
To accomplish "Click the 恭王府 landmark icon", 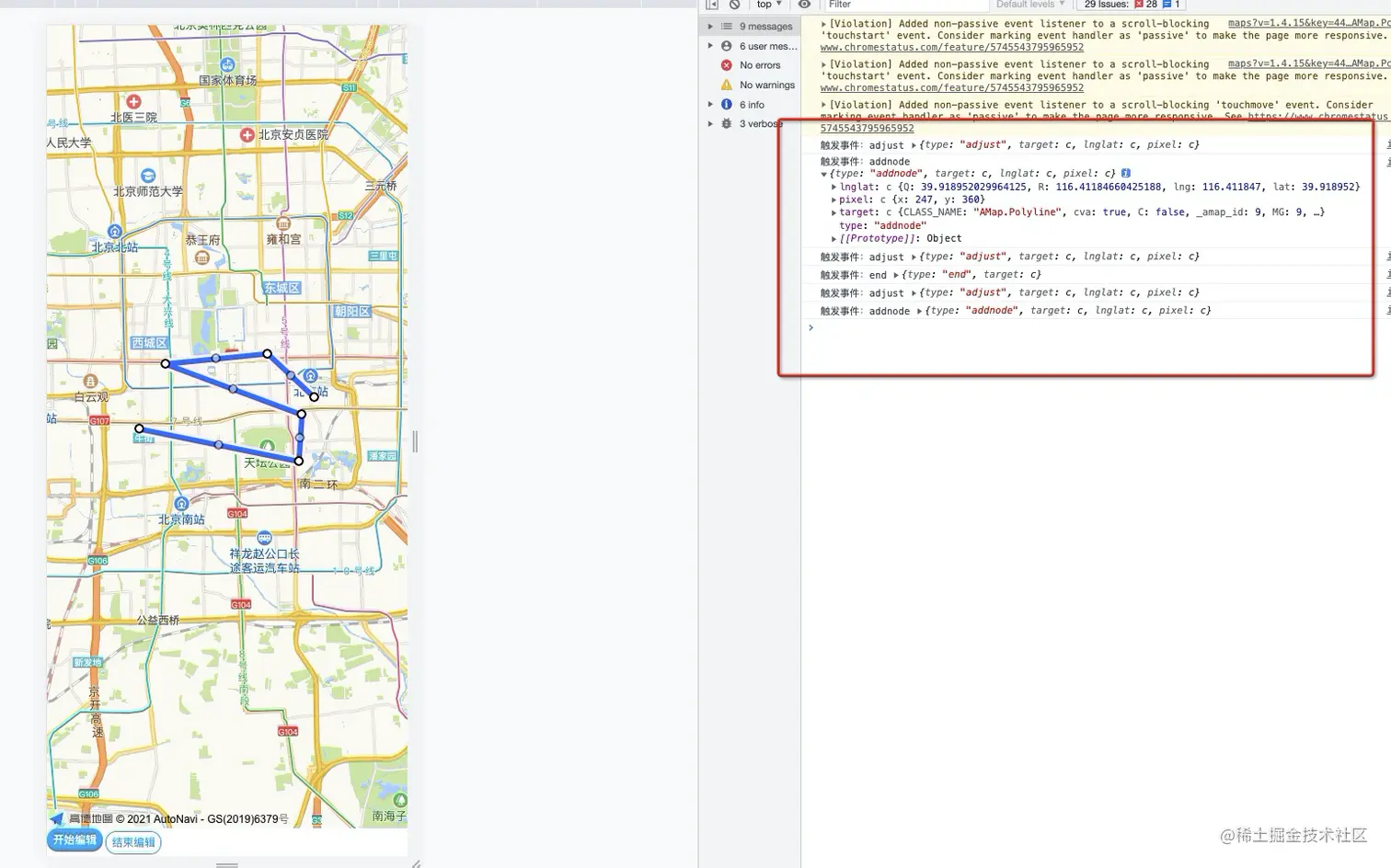I will pos(202,256).
